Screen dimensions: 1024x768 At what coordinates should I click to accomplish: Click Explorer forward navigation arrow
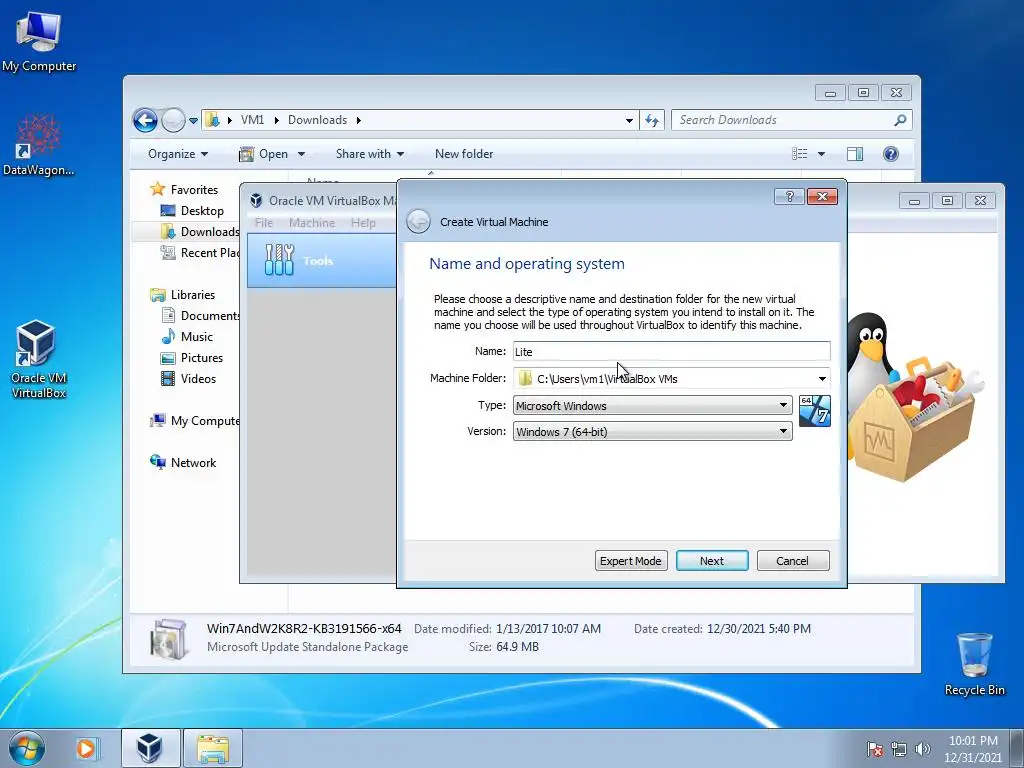coord(173,120)
